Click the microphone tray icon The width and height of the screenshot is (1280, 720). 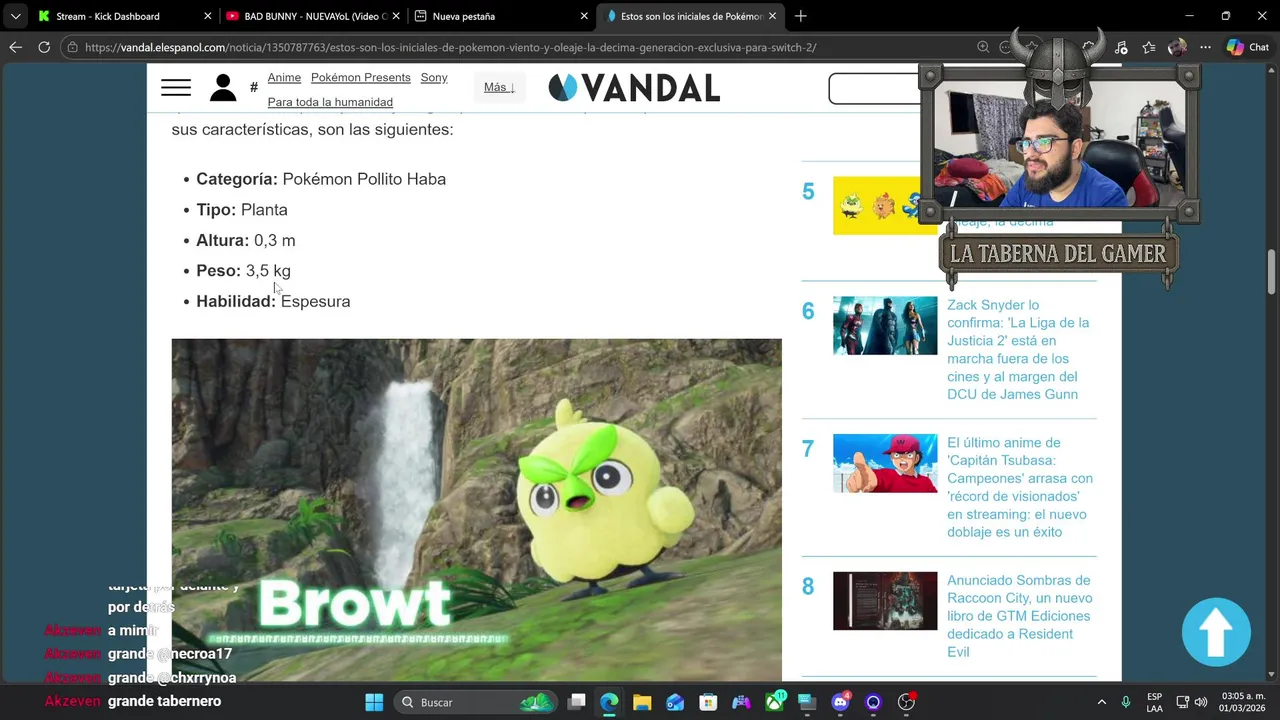[x=1126, y=702]
